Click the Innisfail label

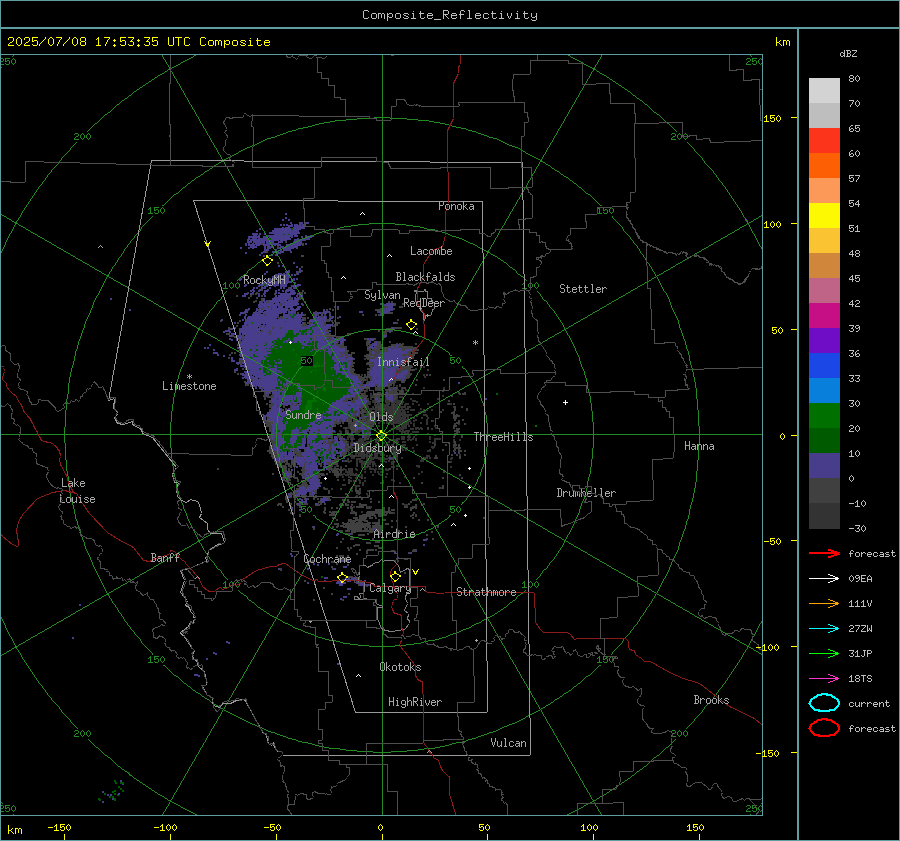[x=403, y=362]
